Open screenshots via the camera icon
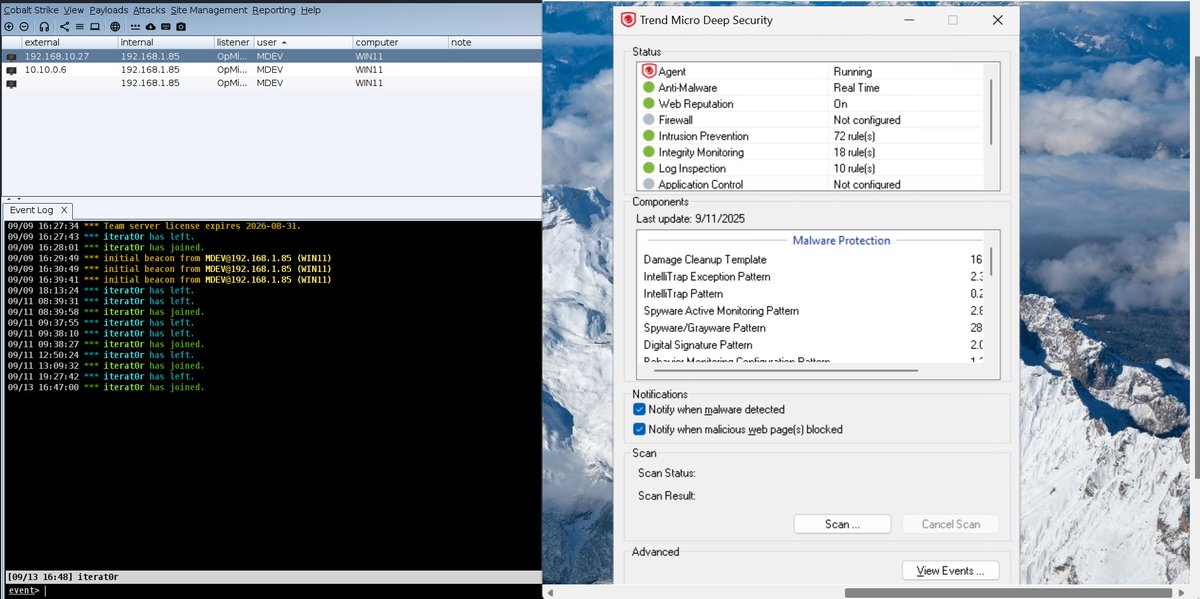The image size is (1200, 599). pyautogui.click(x=181, y=26)
